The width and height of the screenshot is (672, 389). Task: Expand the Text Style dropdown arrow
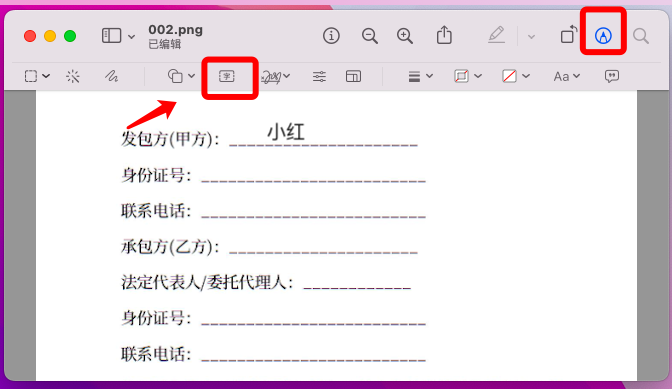tap(576, 76)
